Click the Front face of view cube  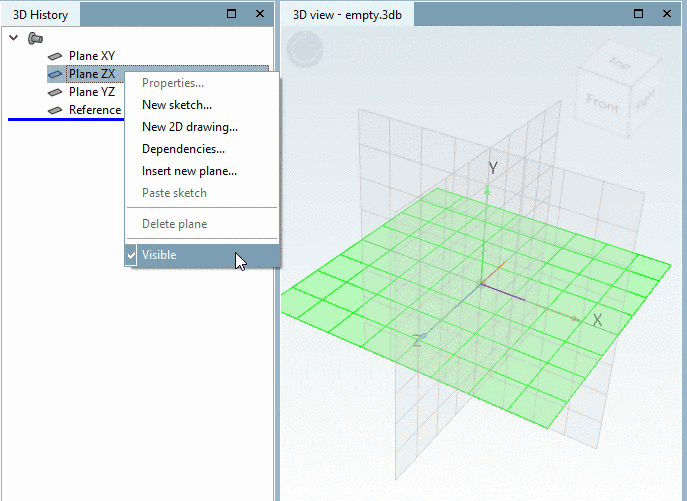pyautogui.click(x=603, y=104)
